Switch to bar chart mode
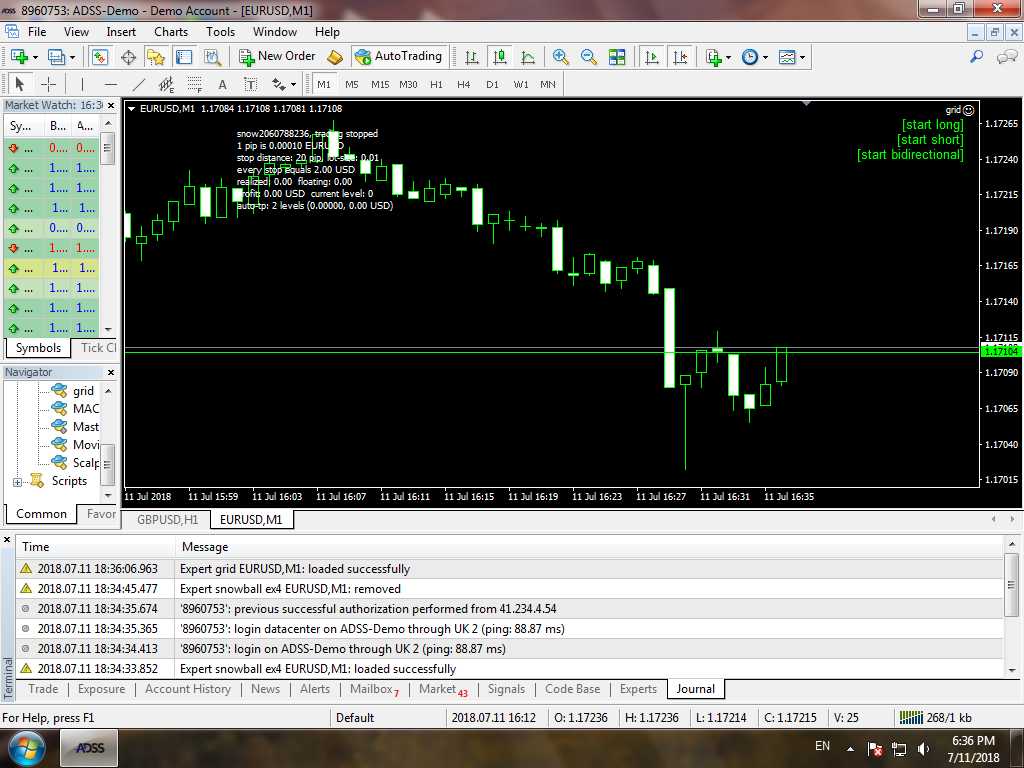The width and height of the screenshot is (1024, 768). click(x=472, y=57)
